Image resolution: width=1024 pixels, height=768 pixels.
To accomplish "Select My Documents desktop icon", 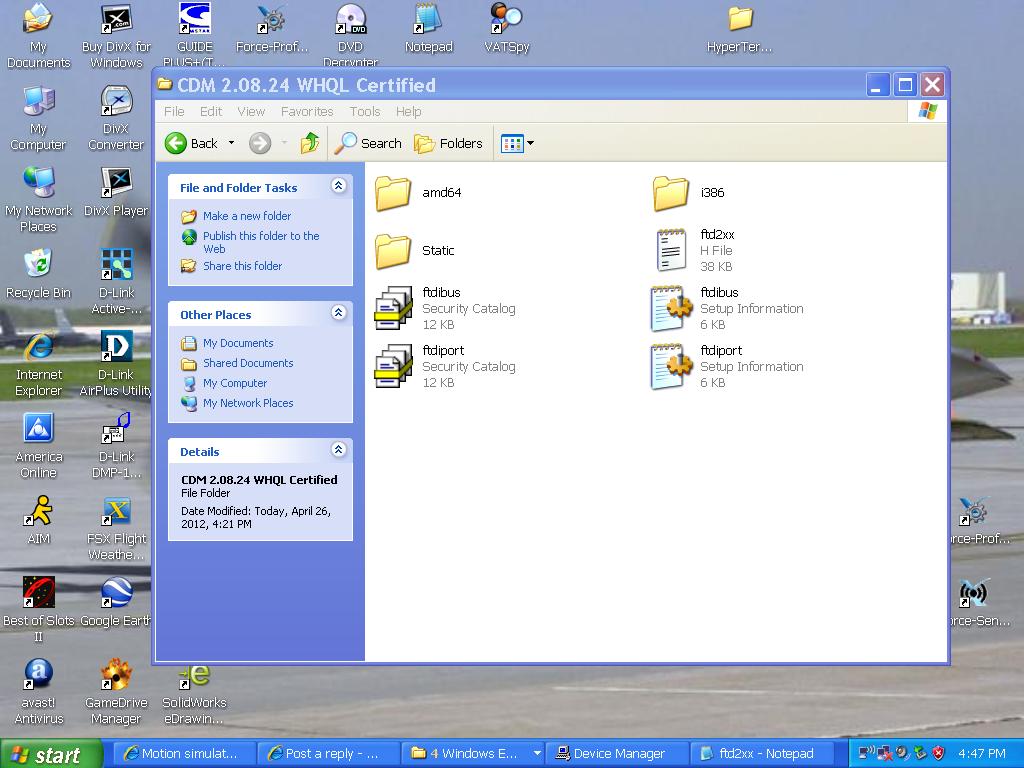I will pyautogui.click(x=38, y=36).
